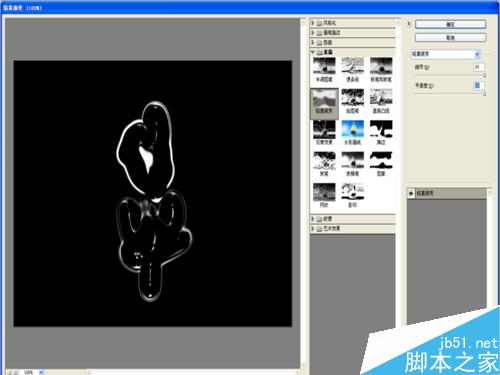Viewport: 500px width, 375px height.
Task: Select the Torn Edges (撕边) filter thumbnail
Action: click(381, 133)
